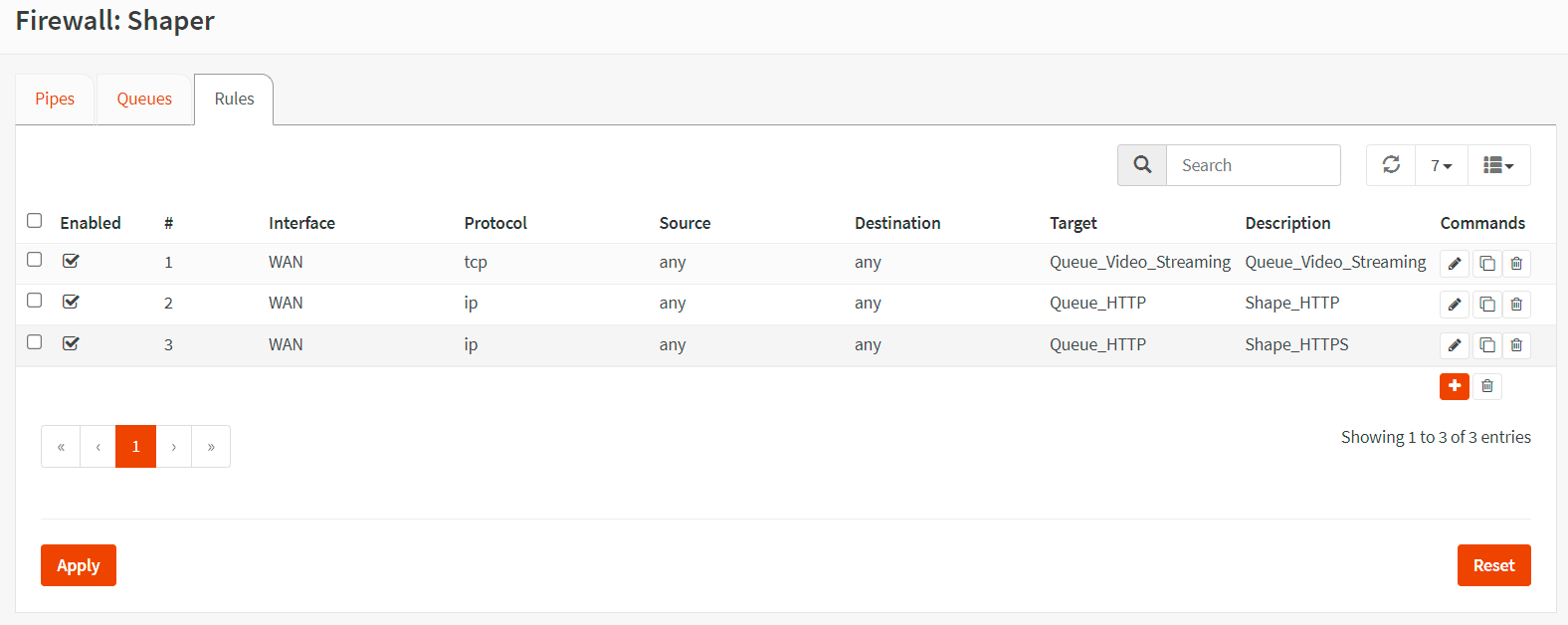The image size is (1568, 625).
Task: Switch to the Queues tab
Action: coord(144,99)
